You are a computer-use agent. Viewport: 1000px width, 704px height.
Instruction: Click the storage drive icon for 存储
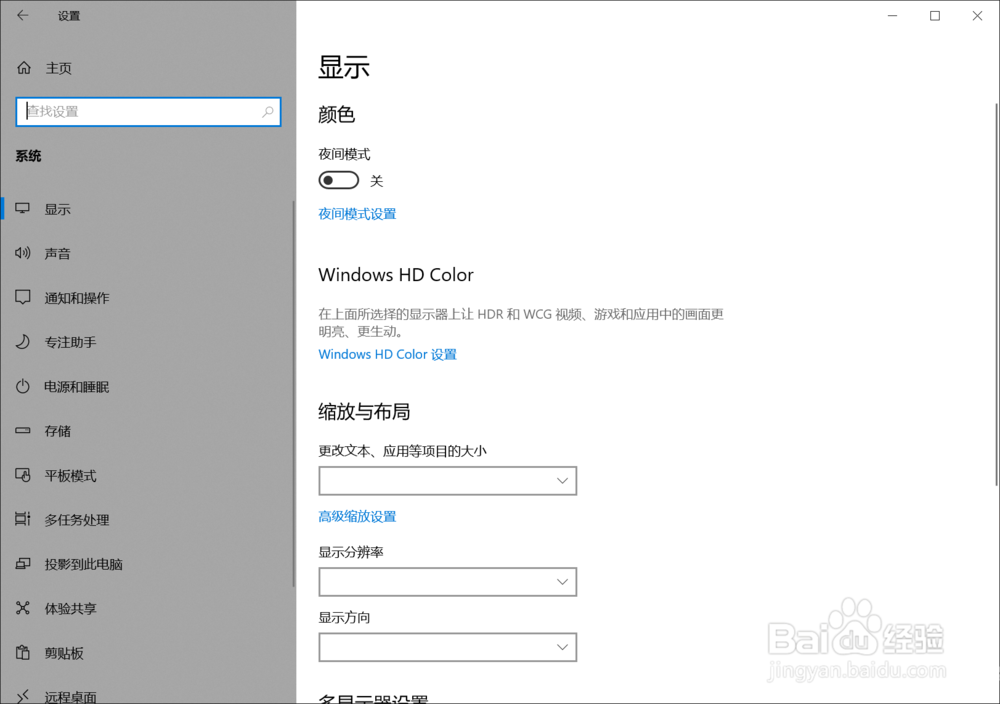tap(23, 430)
